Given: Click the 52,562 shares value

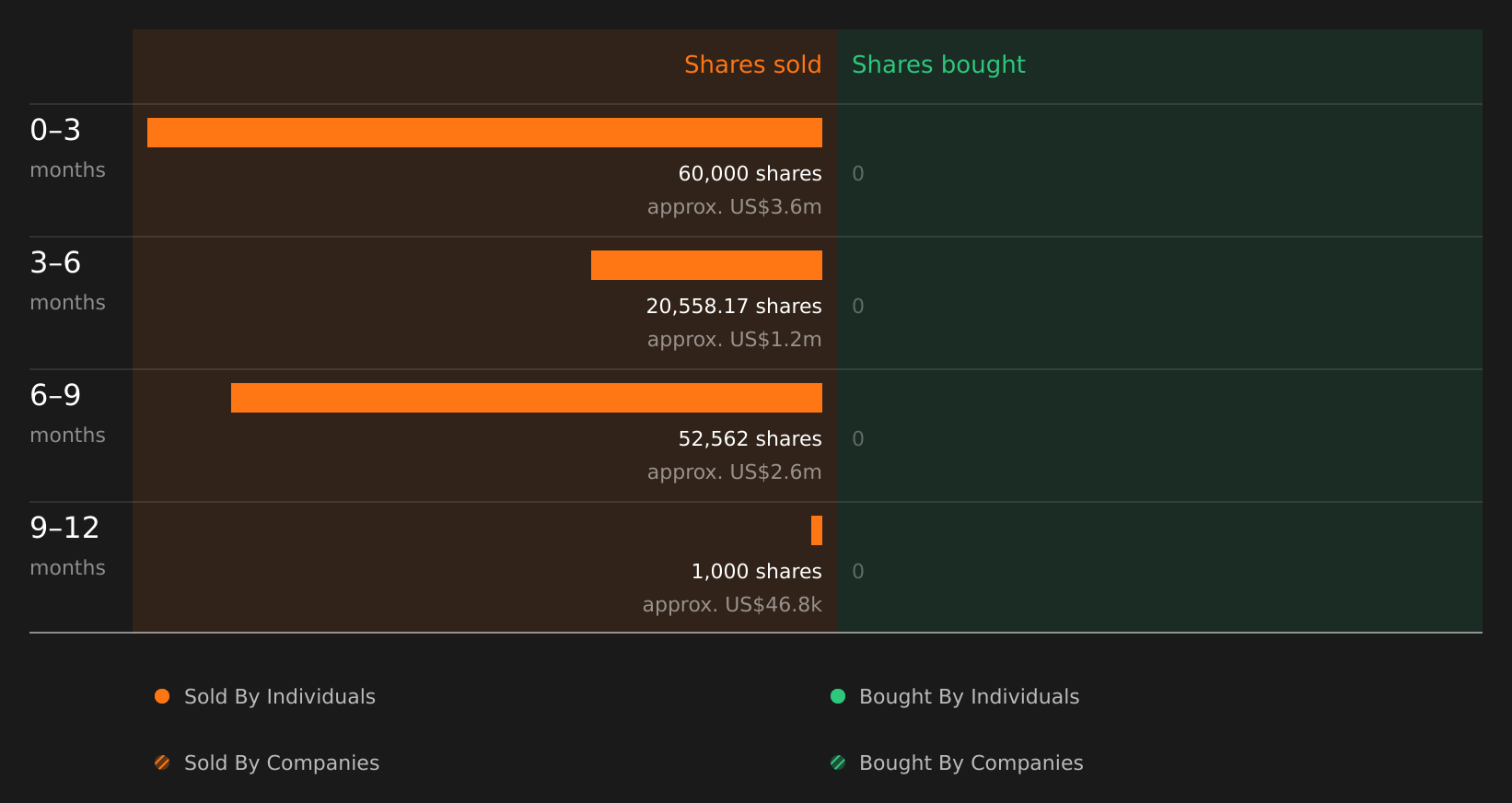Looking at the screenshot, I should point(750,438).
